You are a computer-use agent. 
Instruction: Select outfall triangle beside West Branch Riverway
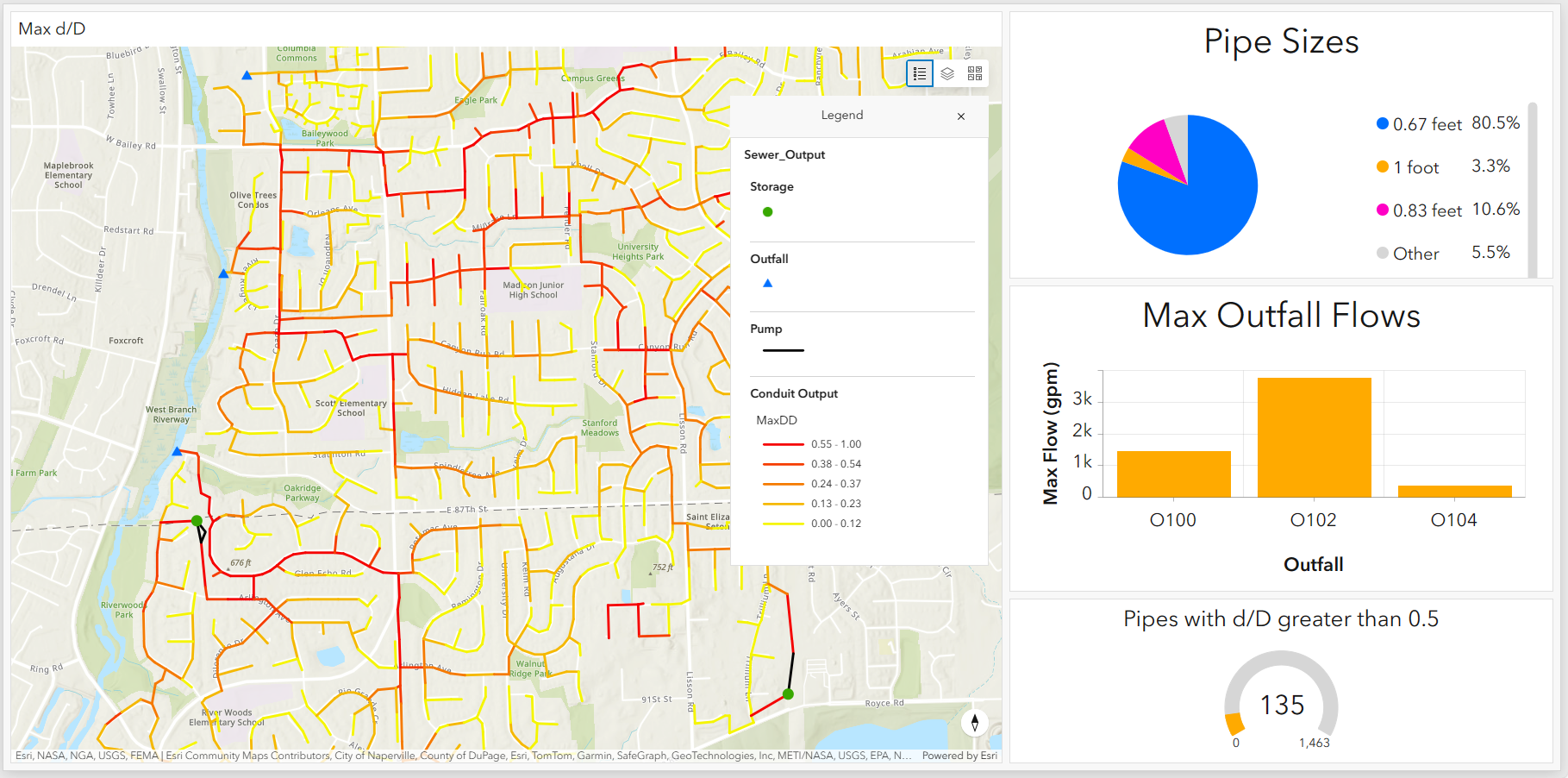pyautogui.click(x=177, y=451)
